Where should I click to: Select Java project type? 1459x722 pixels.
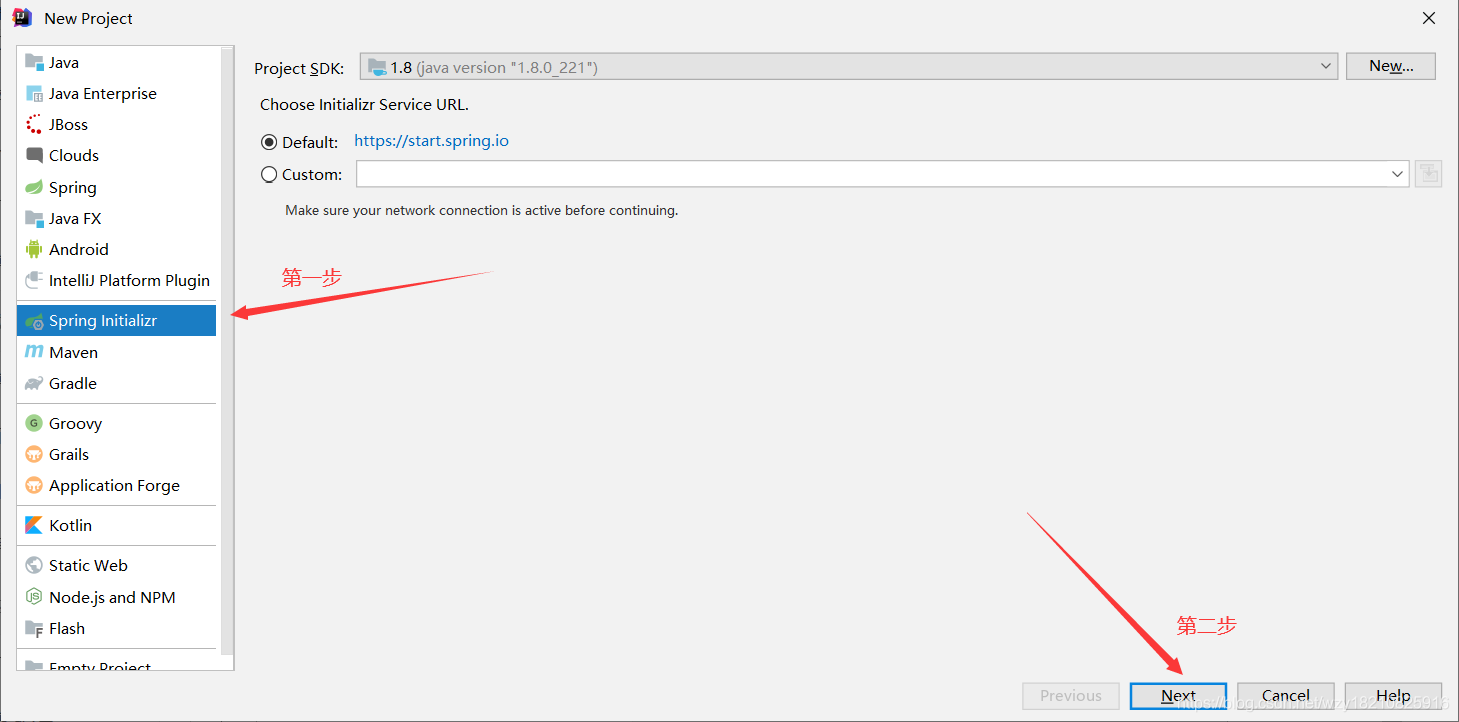click(x=116, y=62)
